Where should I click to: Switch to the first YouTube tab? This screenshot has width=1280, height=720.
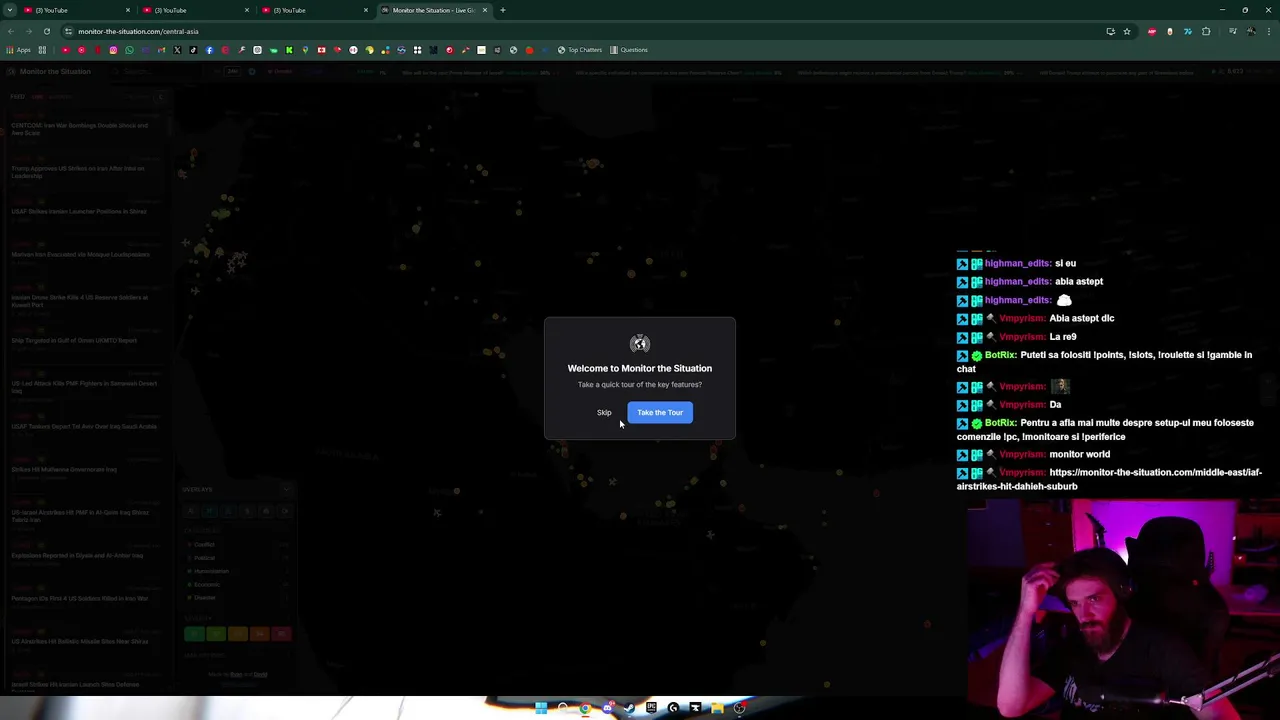pyautogui.click(x=75, y=10)
